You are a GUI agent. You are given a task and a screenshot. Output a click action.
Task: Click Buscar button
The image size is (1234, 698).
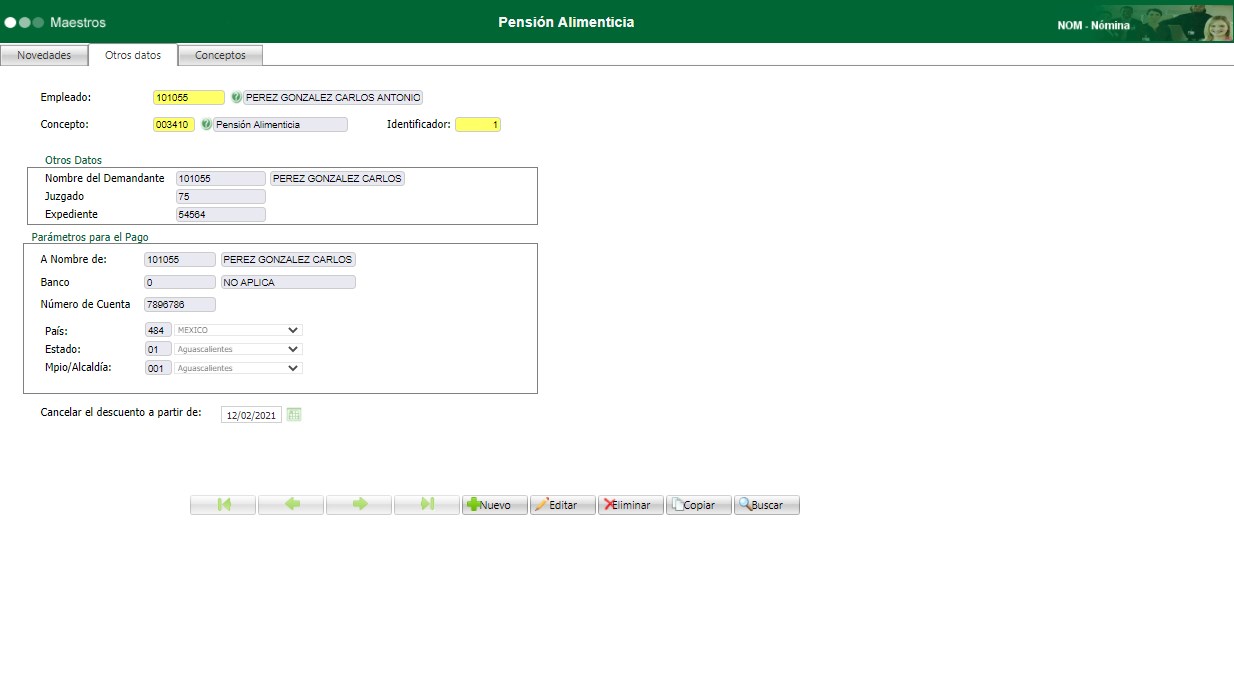[x=767, y=505]
